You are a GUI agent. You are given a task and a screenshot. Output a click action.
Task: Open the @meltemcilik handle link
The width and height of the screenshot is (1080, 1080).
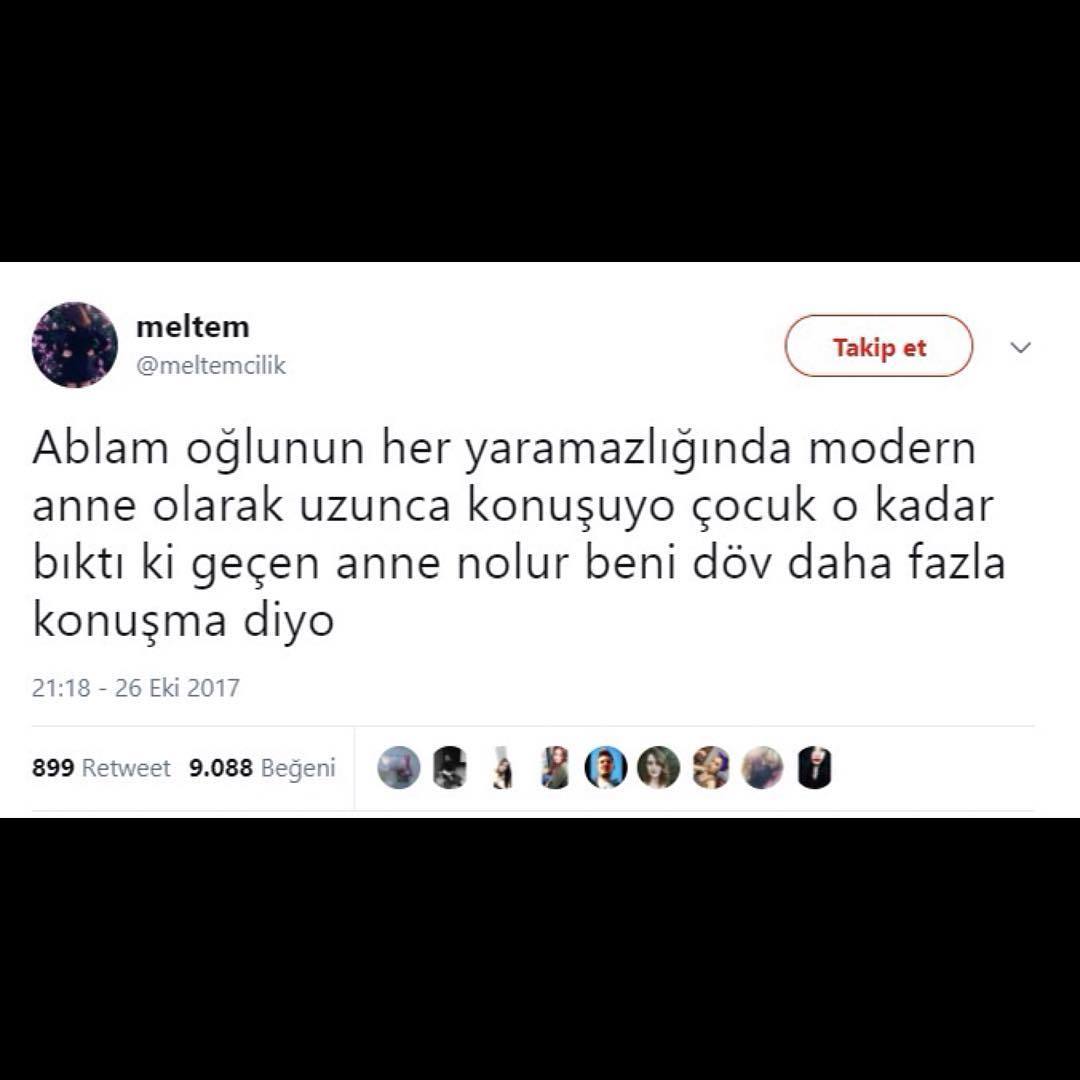(211, 365)
